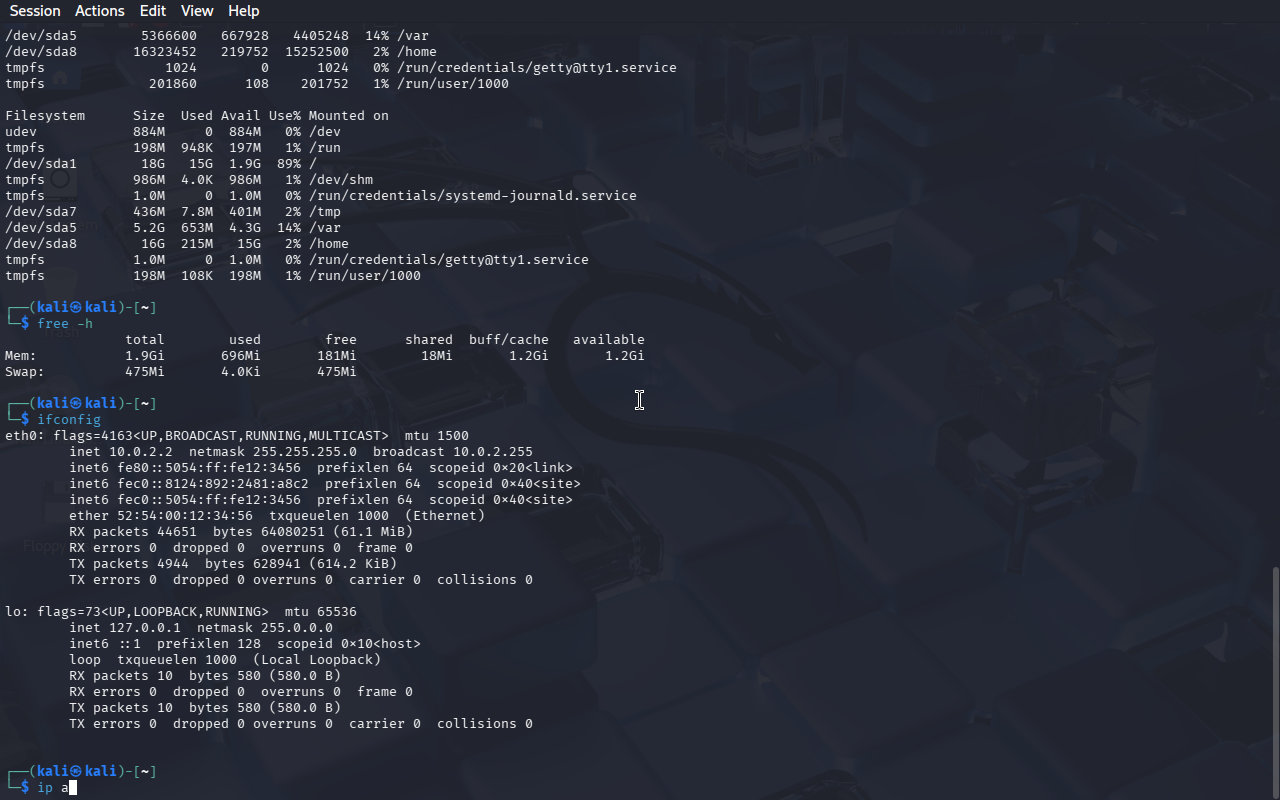
Task: Open the View menu
Action: tap(197, 11)
